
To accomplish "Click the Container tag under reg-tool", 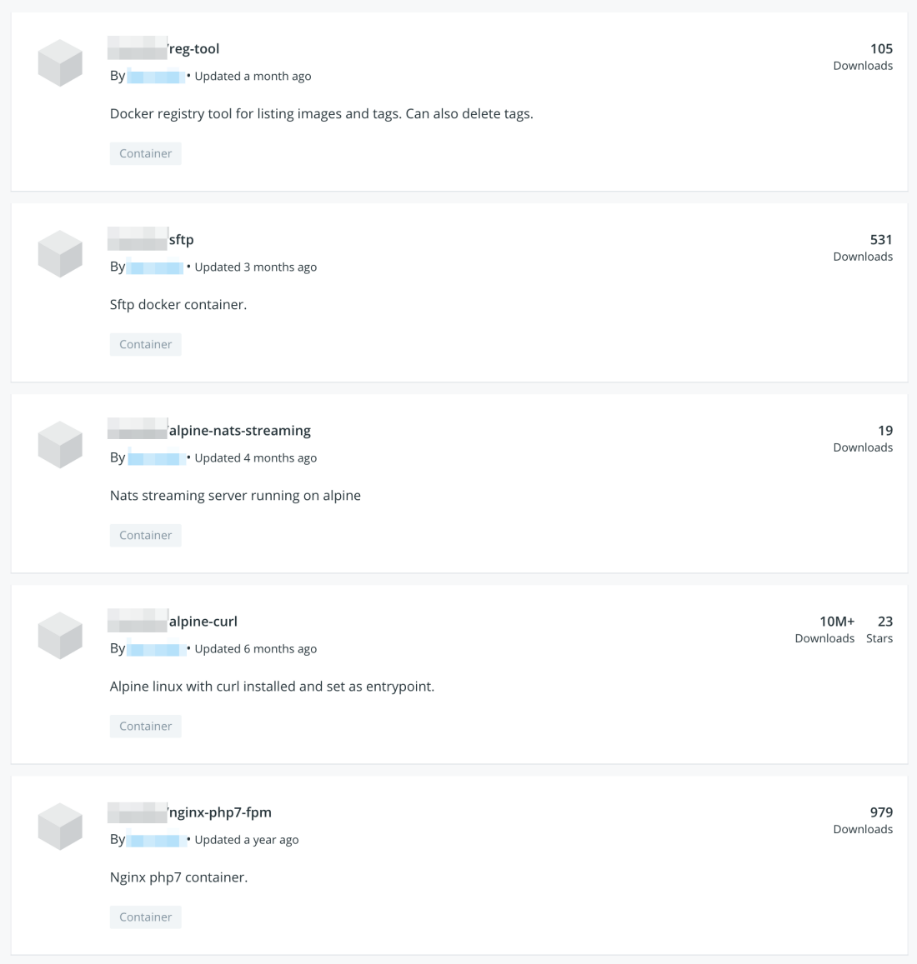I will point(146,154).
